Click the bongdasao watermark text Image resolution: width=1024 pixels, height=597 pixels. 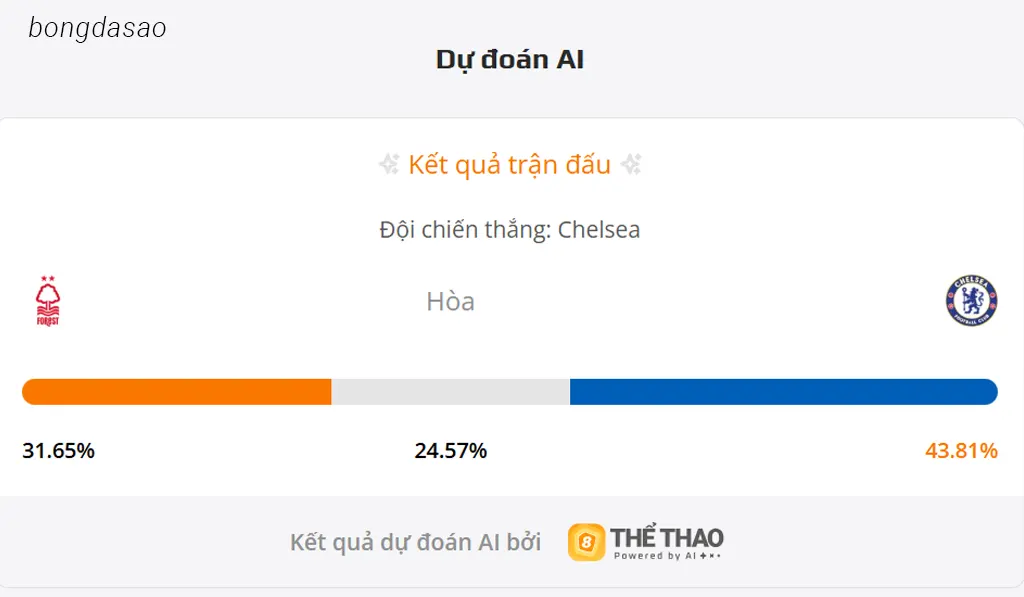(97, 29)
